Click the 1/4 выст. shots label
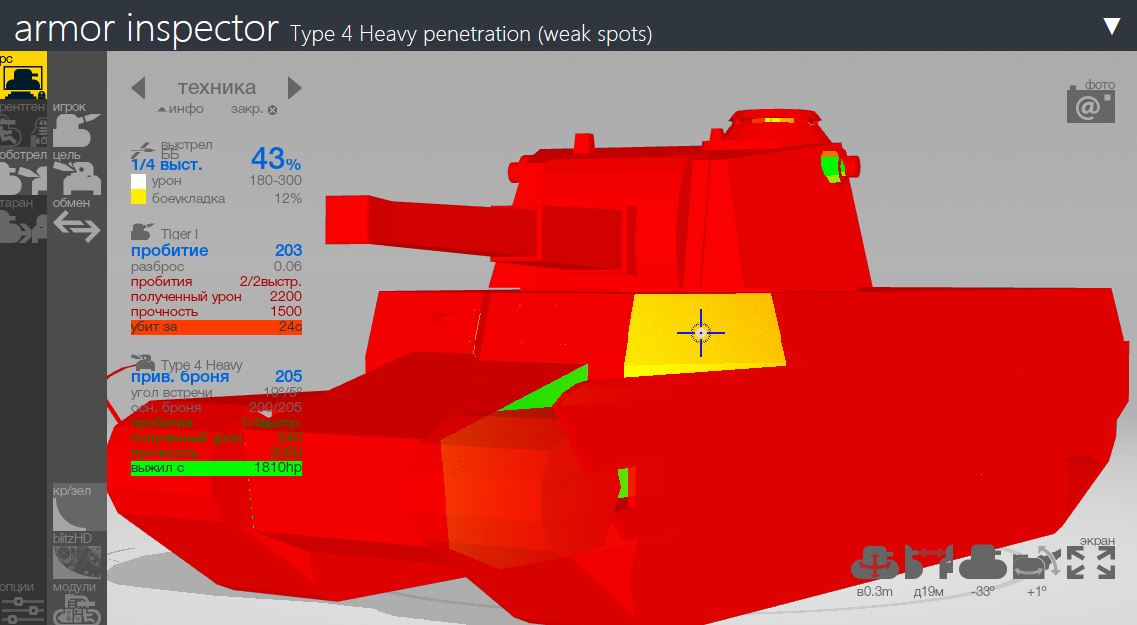The image size is (1137, 625). pos(167,165)
